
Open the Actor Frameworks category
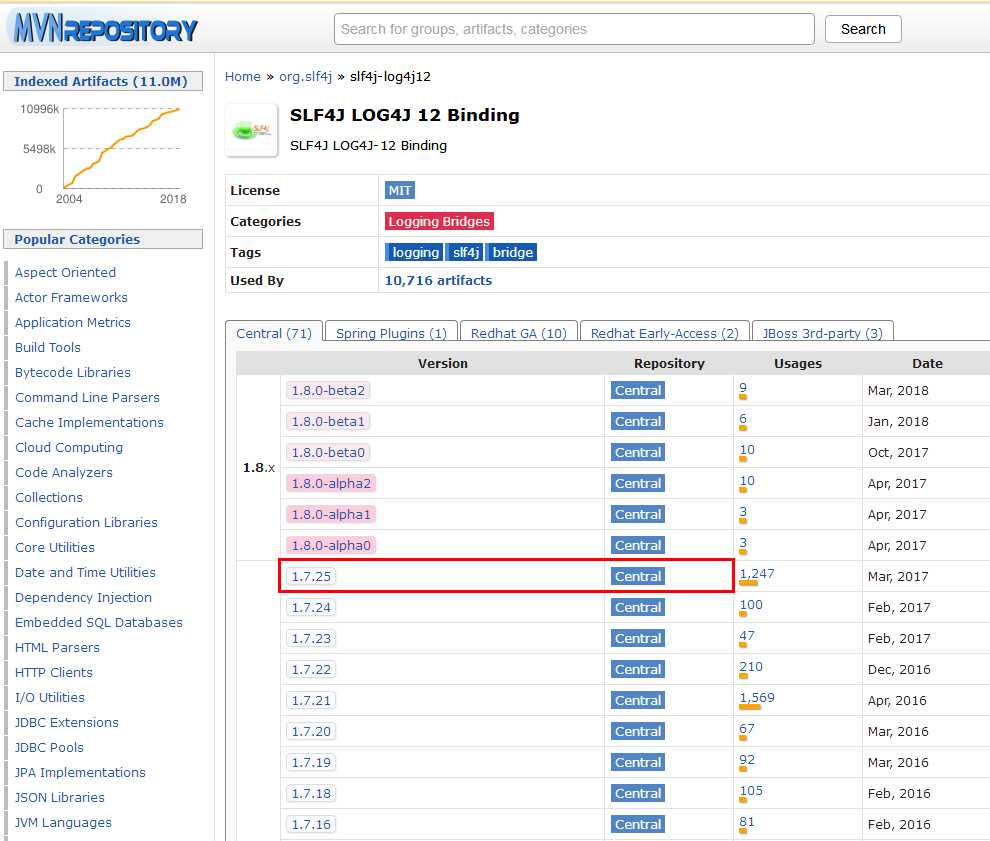(x=71, y=297)
